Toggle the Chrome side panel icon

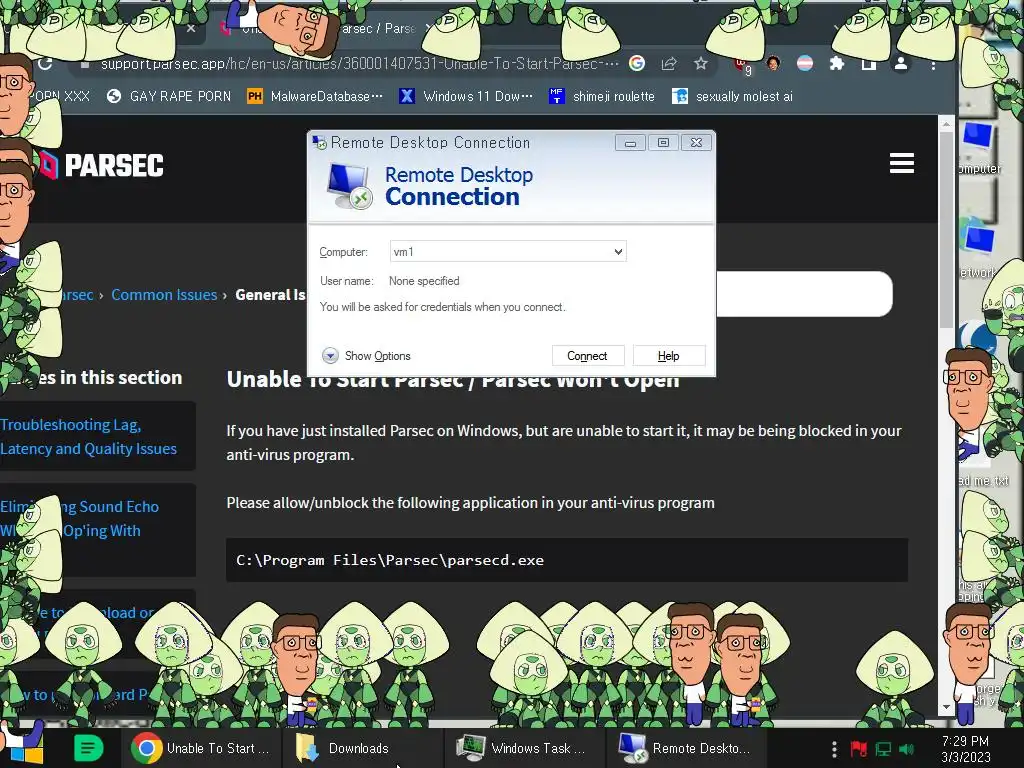[x=869, y=63]
